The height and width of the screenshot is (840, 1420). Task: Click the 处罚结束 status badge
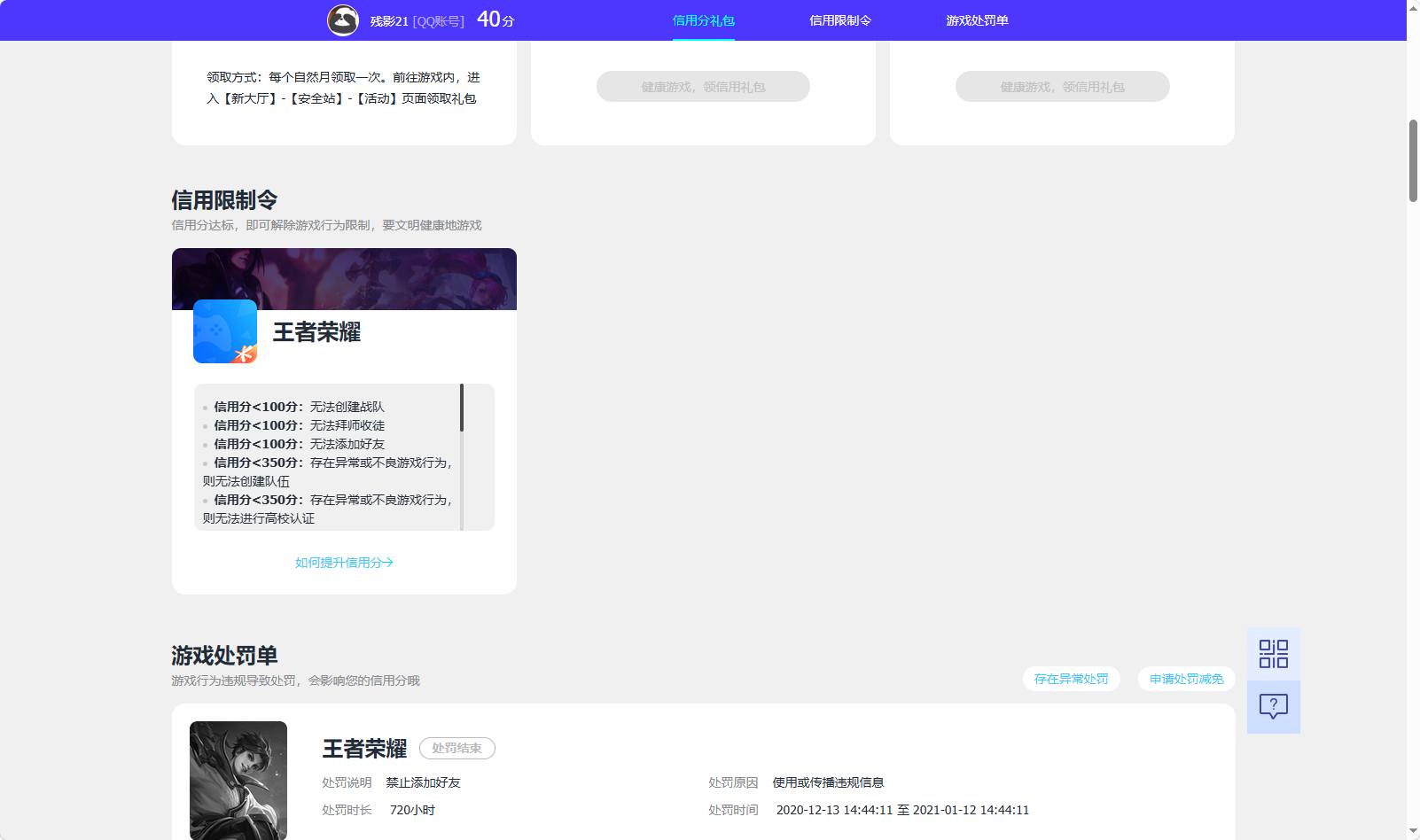coord(456,749)
